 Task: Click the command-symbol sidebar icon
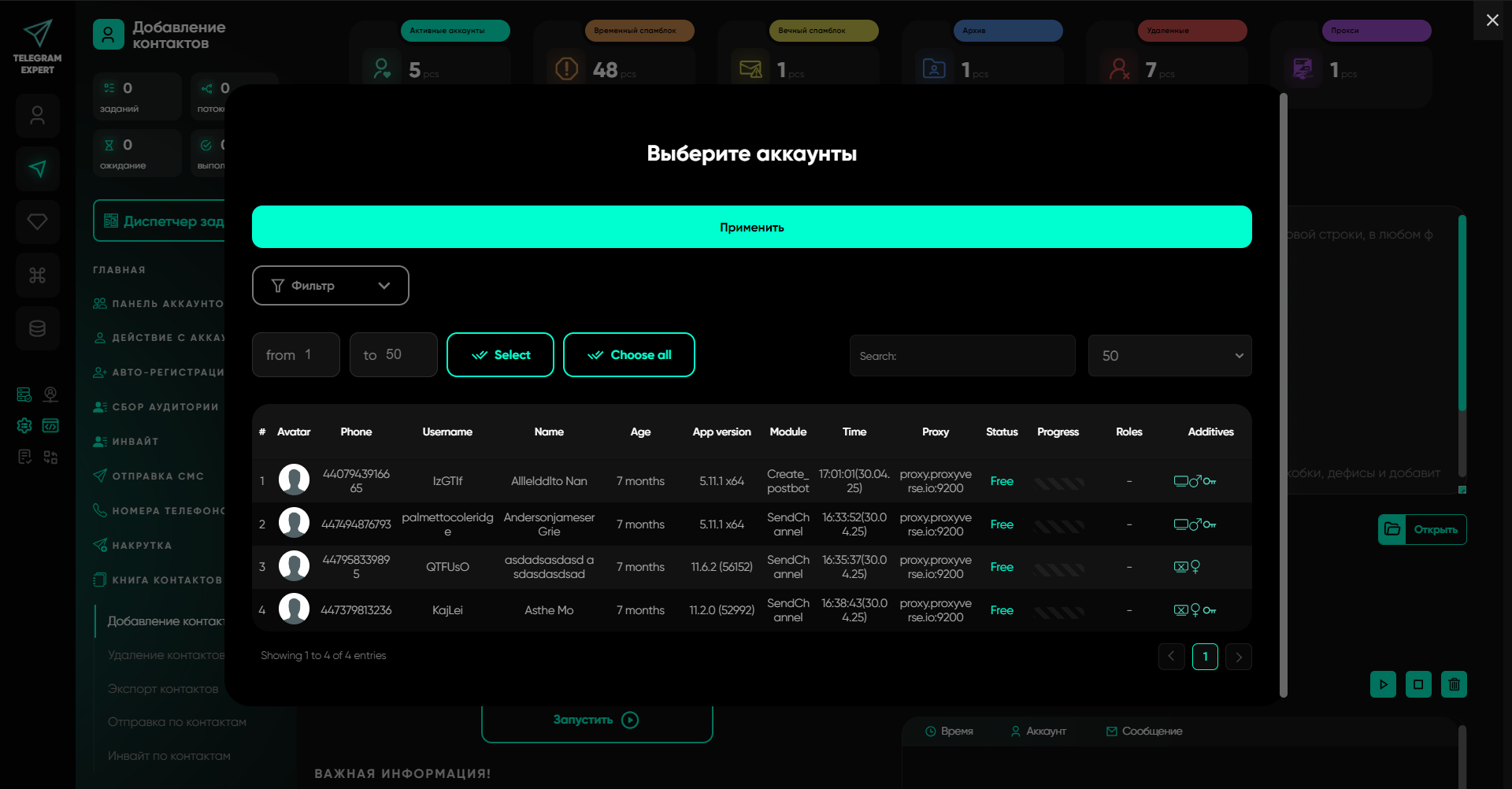pos(37,275)
